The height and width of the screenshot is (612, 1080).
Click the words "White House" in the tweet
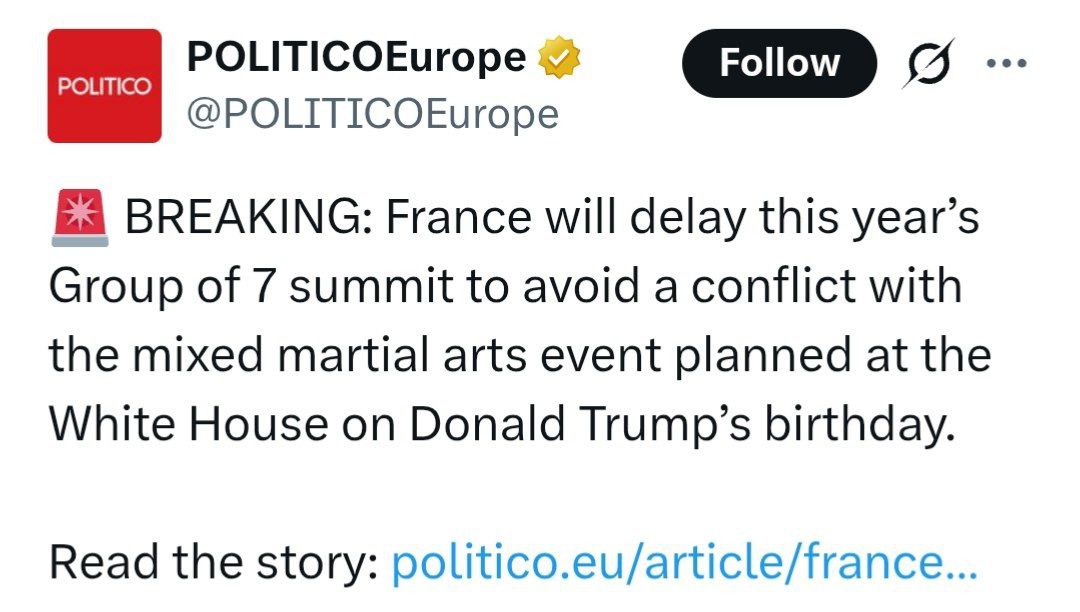188,424
